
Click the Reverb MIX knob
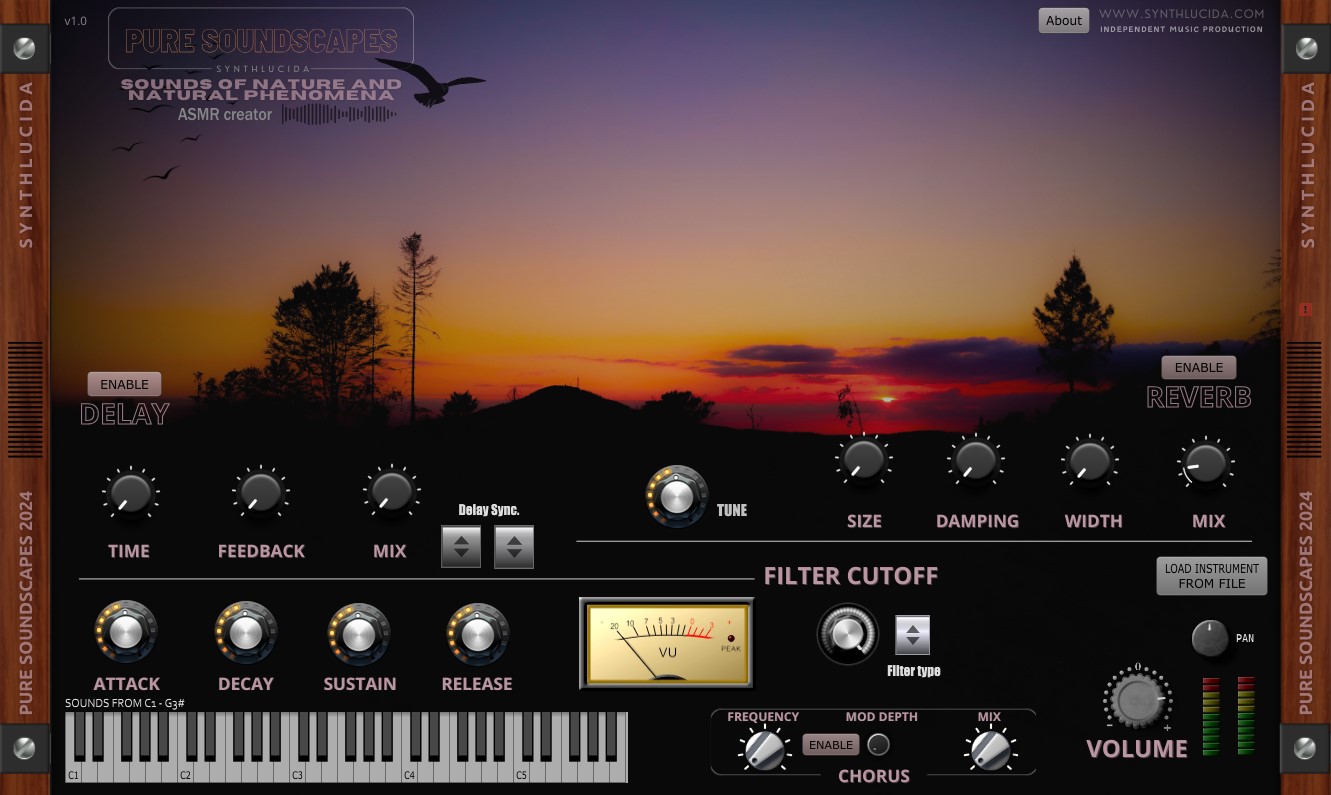point(1206,463)
